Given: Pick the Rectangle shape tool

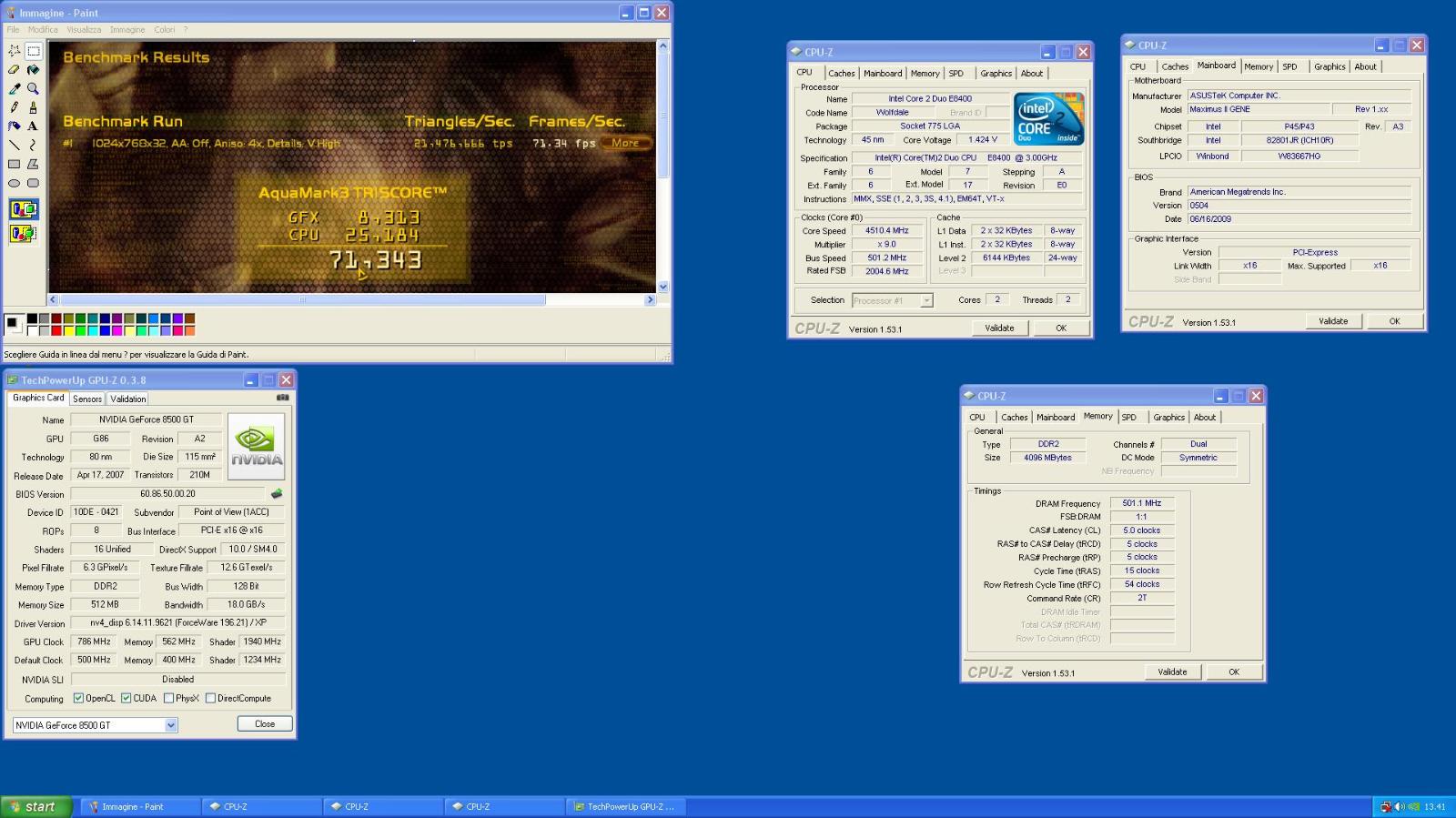Looking at the screenshot, I should (x=14, y=164).
